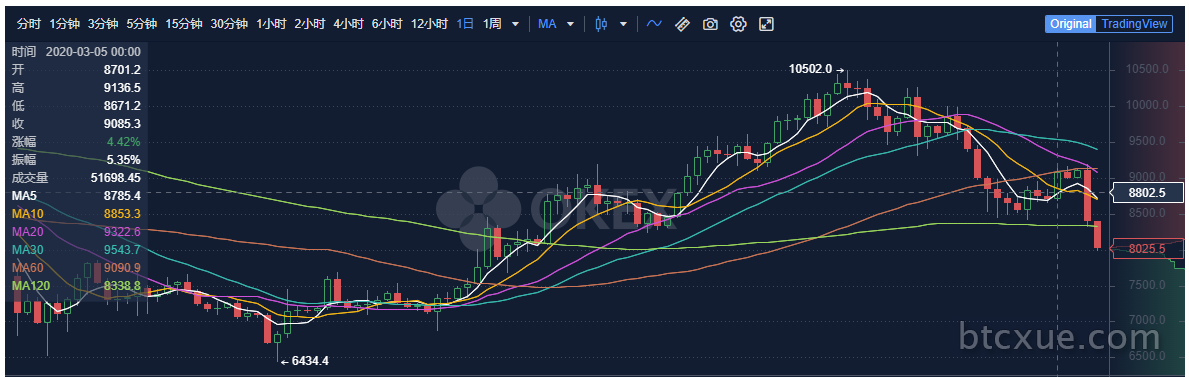Image resolution: width=1189 pixels, height=377 pixels.
Task: Open chart settings gear icon
Action: coord(738,24)
